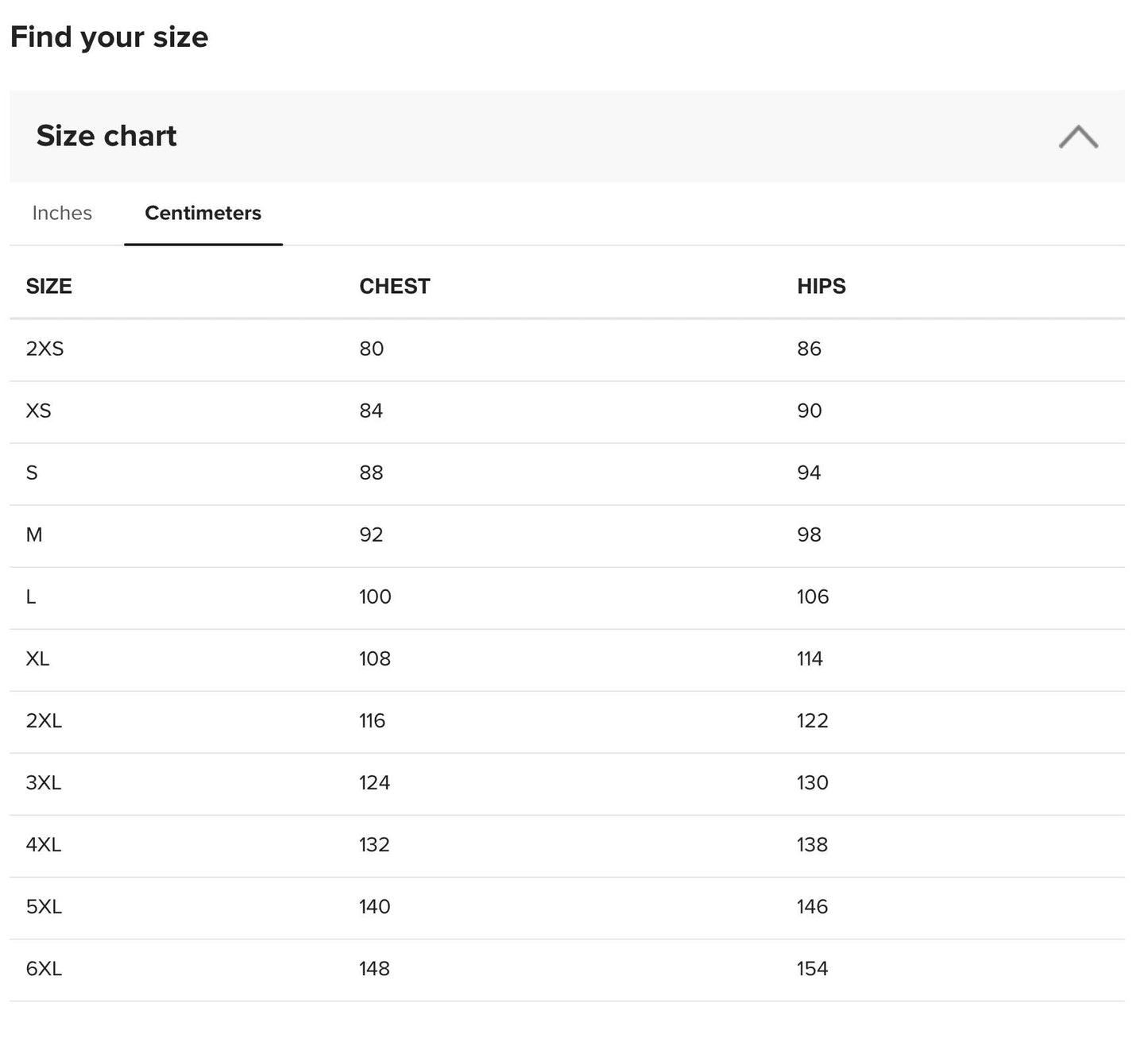The image size is (1148, 1042).
Task: Click the 6XL chest value 148
Action: pyautogui.click(x=374, y=968)
